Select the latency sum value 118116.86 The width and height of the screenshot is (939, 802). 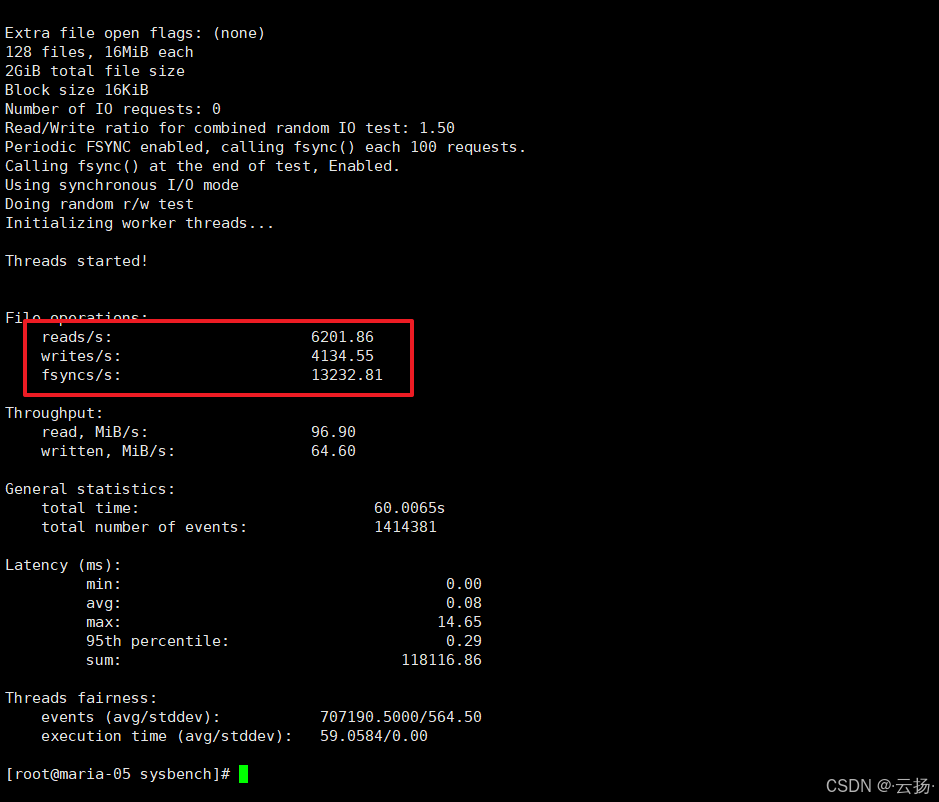click(x=441, y=660)
